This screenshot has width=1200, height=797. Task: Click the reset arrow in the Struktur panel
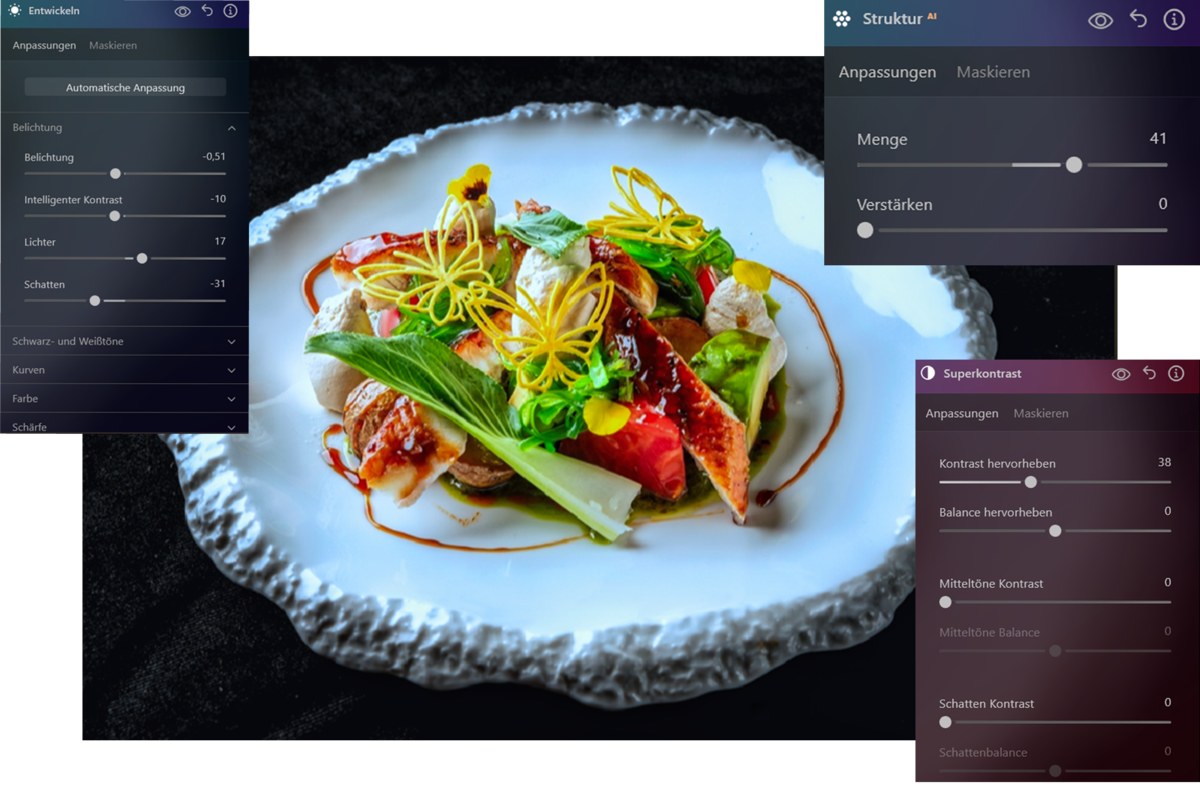(x=1137, y=19)
